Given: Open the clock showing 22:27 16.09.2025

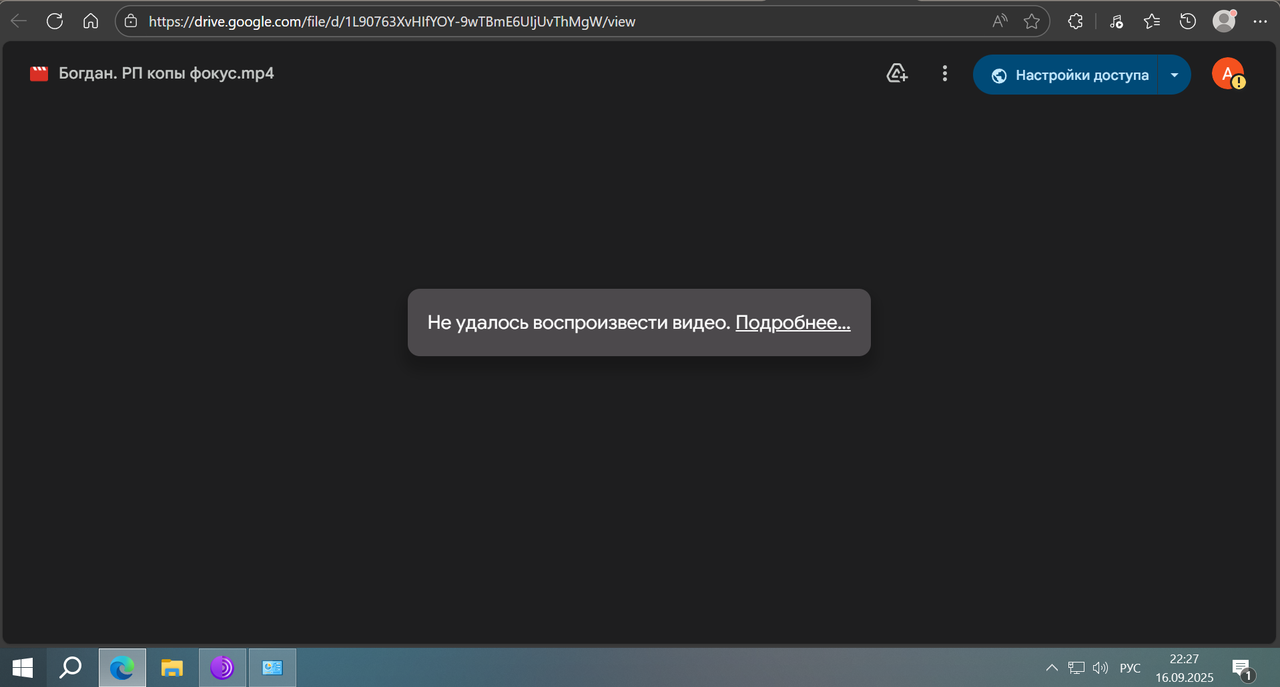Looking at the screenshot, I should [x=1184, y=667].
